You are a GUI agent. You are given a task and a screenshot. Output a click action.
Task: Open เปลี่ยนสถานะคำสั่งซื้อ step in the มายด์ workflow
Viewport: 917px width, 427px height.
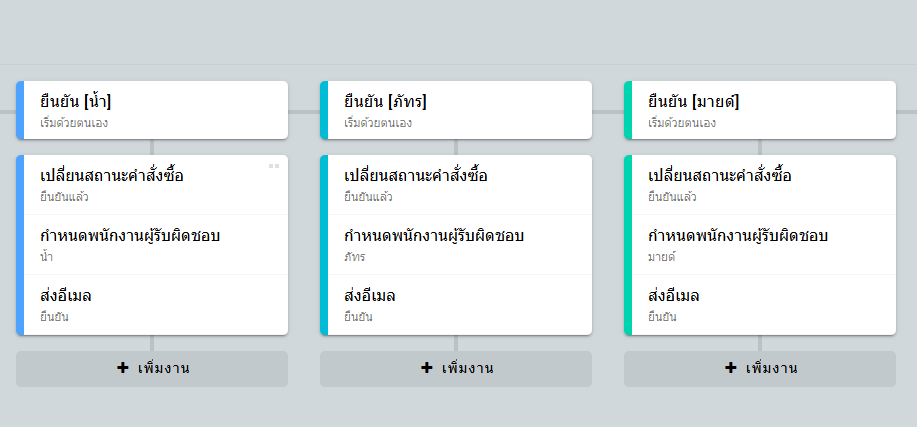point(760,184)
